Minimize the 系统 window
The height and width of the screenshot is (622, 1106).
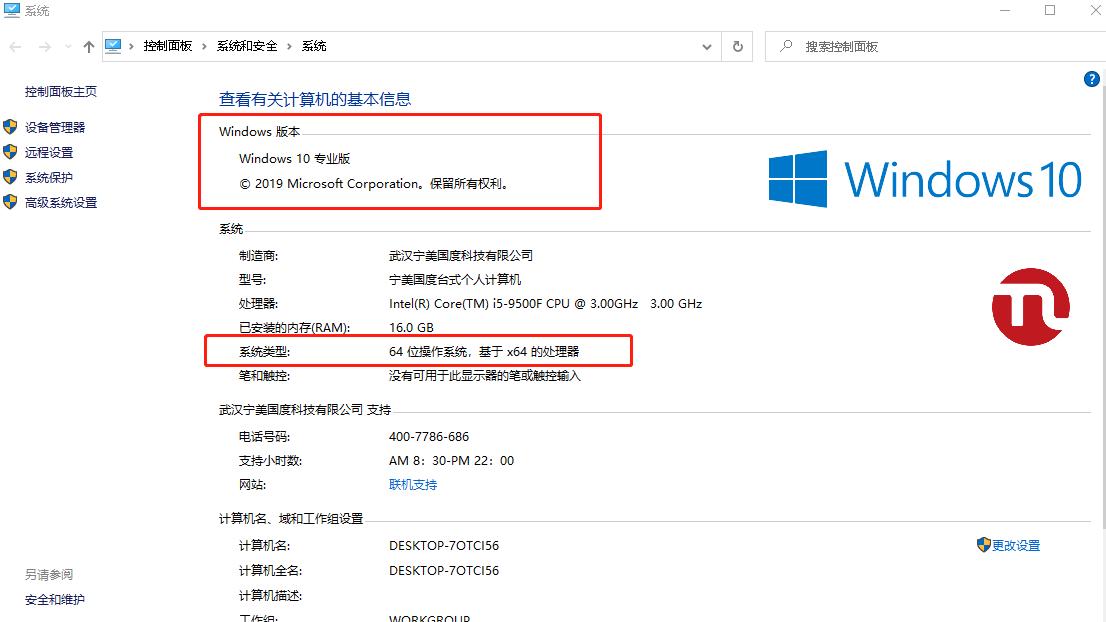tap(1005, 11)
